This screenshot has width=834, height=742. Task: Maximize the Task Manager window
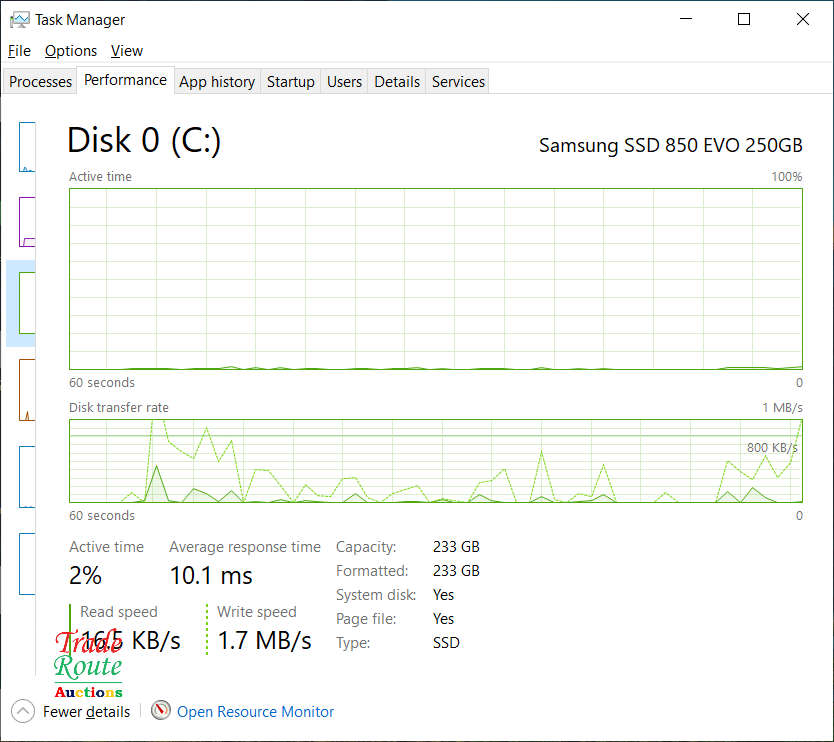[744, 19]
